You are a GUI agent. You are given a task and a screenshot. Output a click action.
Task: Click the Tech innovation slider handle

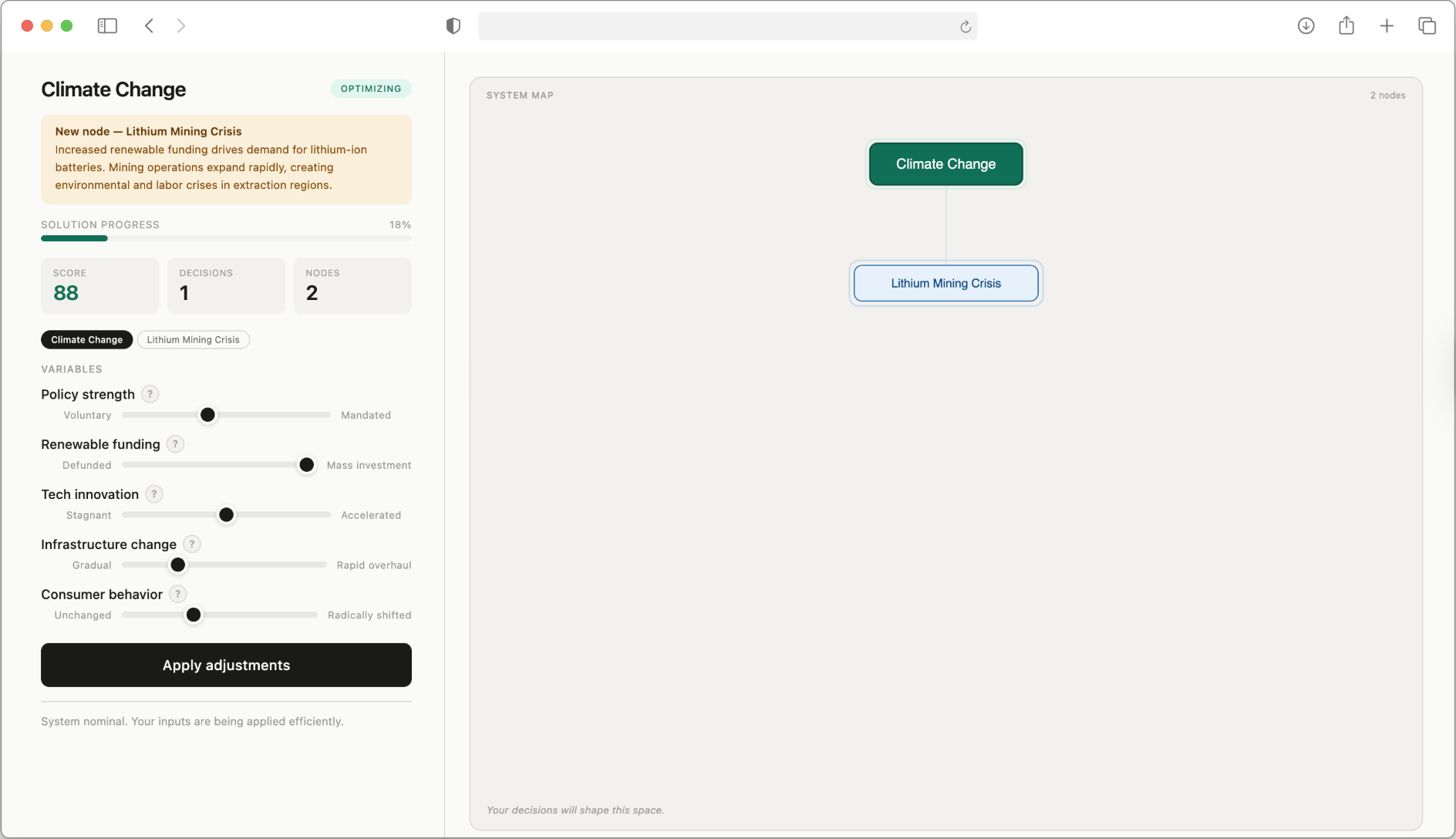(226, 515)
